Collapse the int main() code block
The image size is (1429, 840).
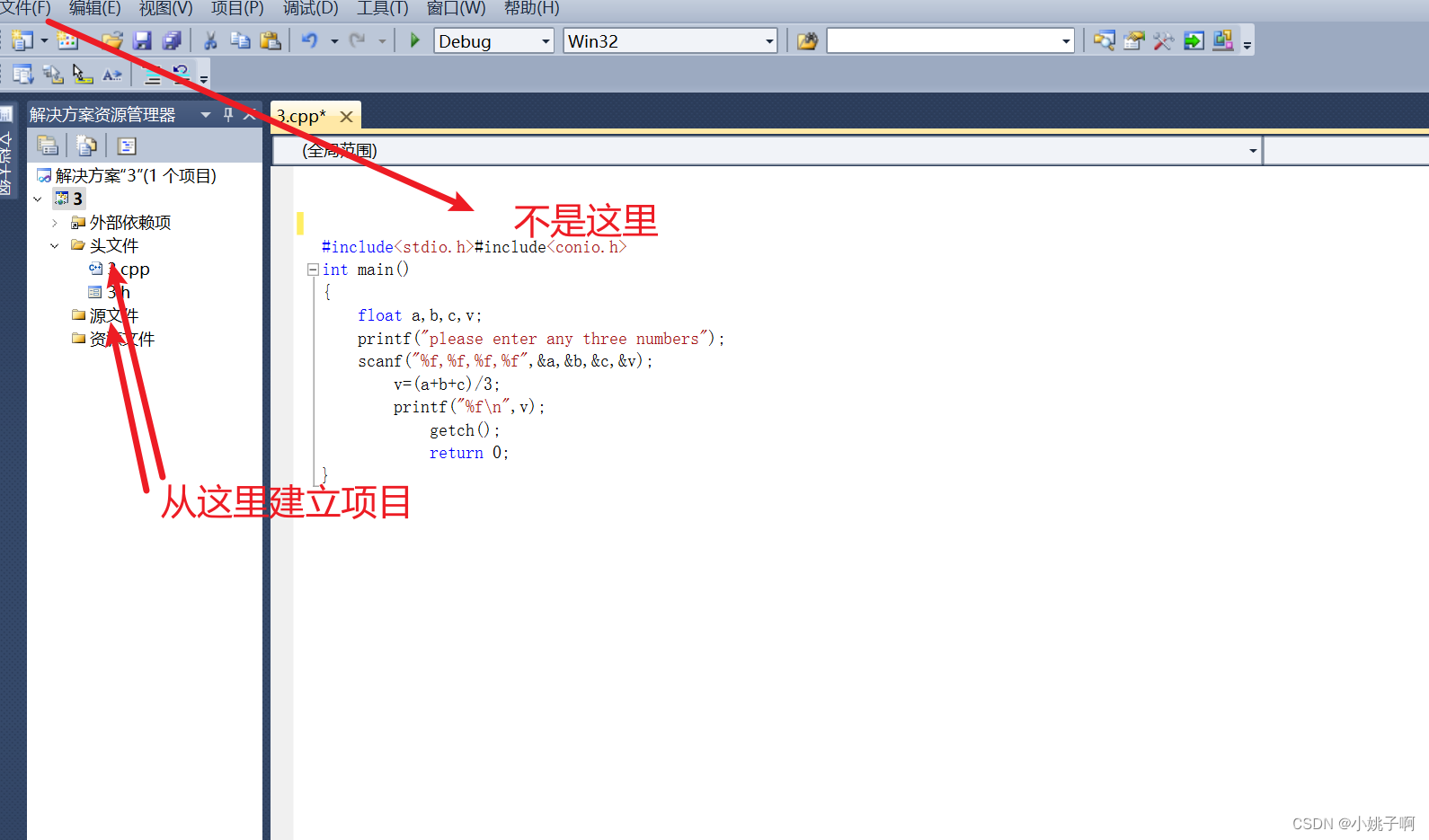[x=312, y=270]
